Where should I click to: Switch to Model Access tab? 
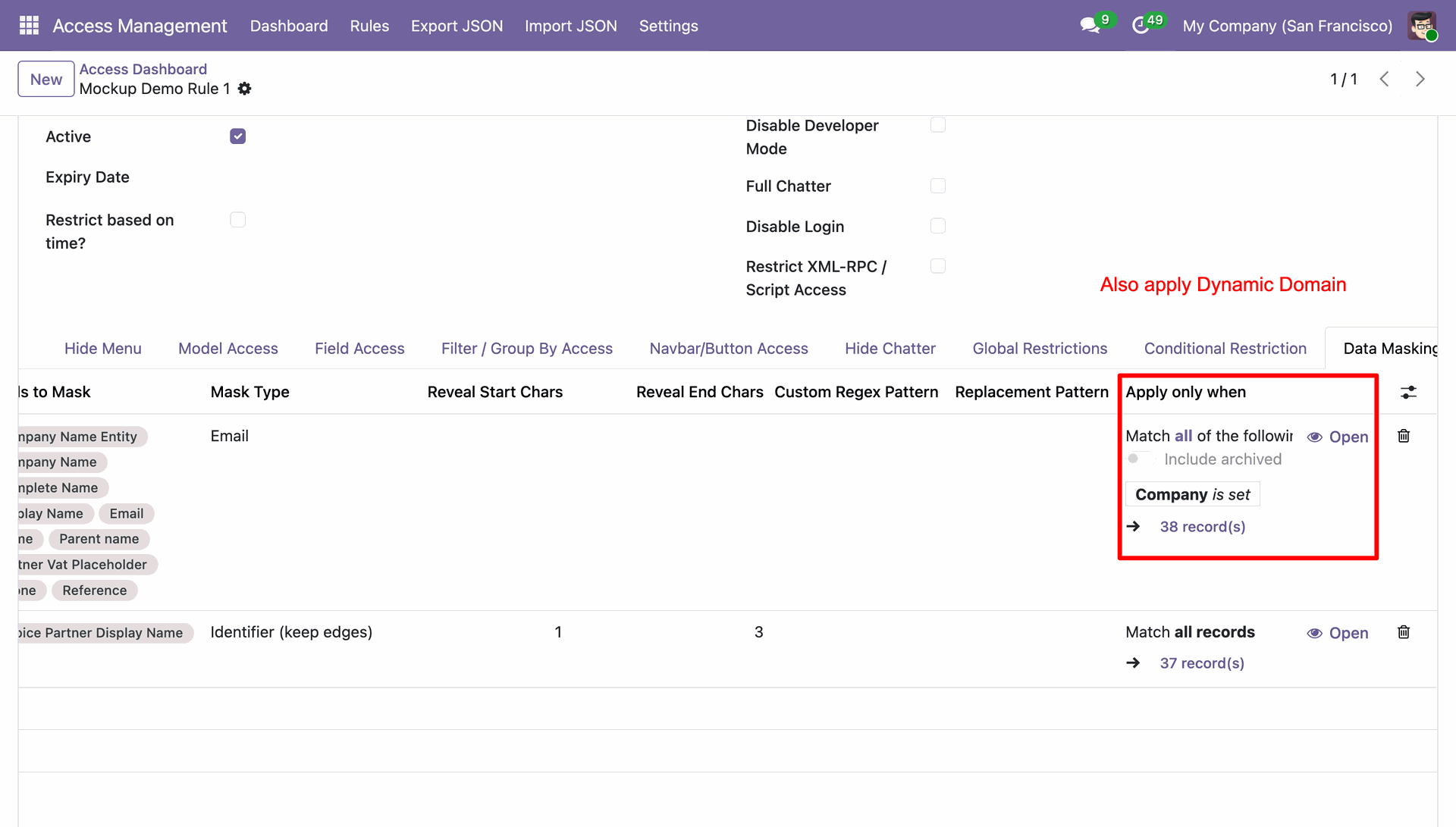[x=228, y=349]
